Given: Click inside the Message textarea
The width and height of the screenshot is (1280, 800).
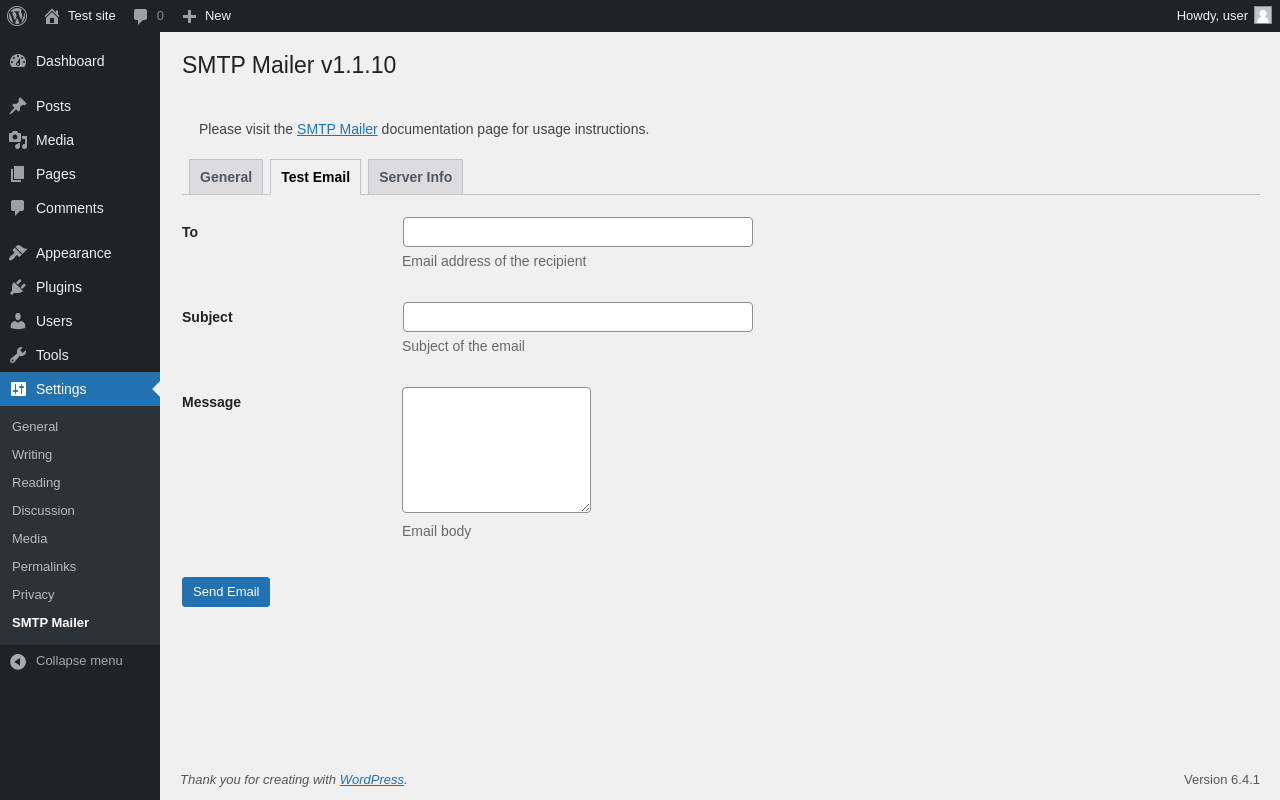Looking at the screenshot, I should [x=496, y=450].
